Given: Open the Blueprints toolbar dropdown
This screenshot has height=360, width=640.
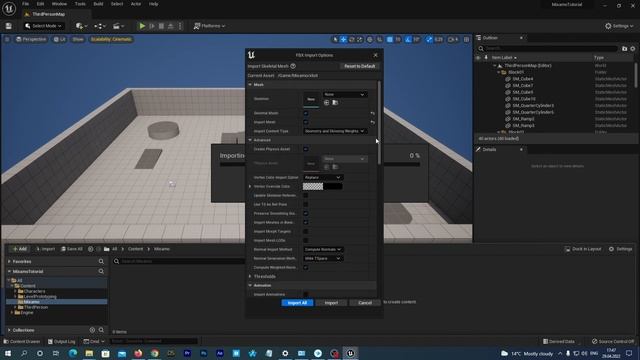Looking at the screenshot, I should [x=100, y=26].
